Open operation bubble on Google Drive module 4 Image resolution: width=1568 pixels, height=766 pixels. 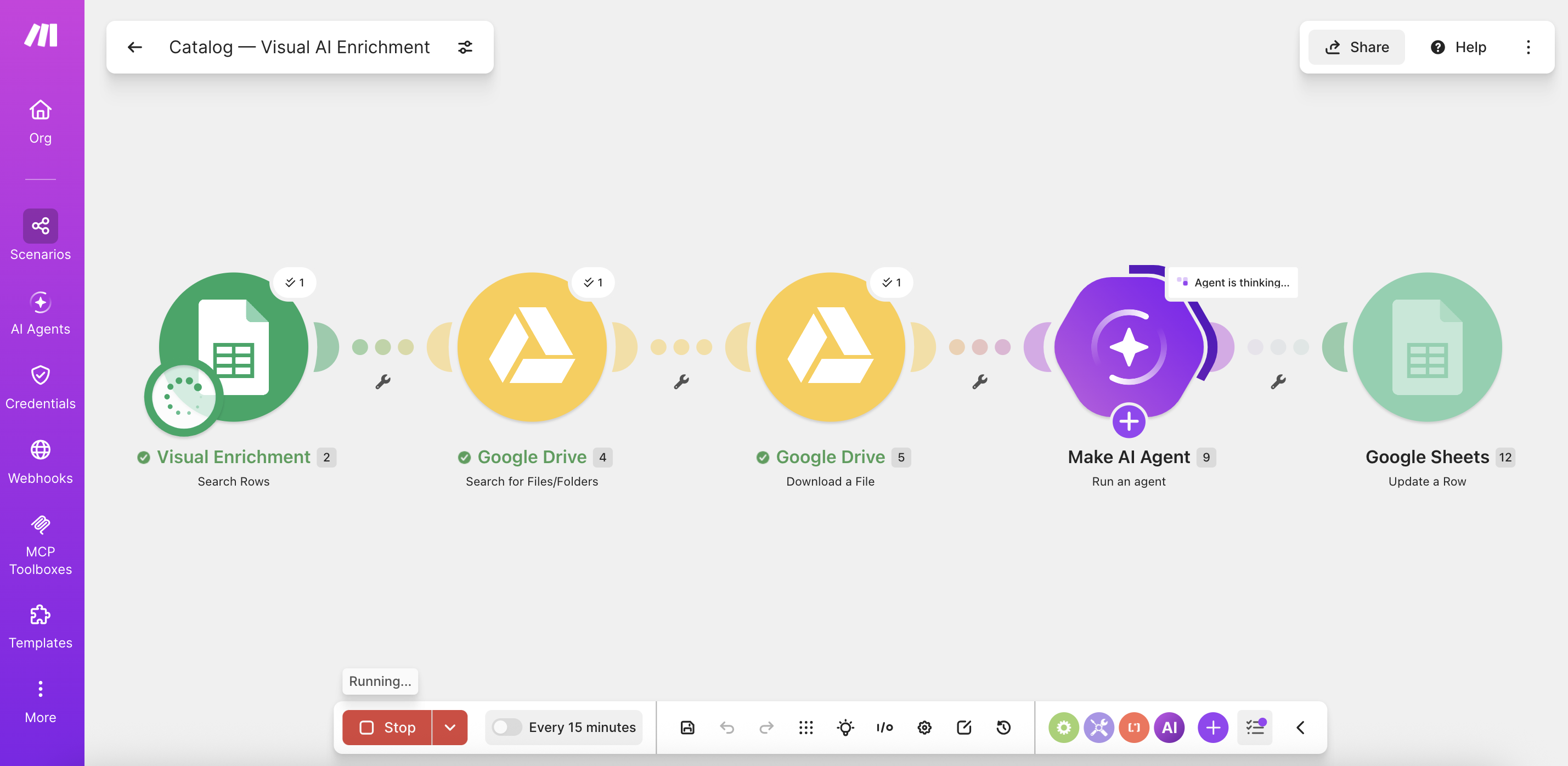click(x=594, y=283)
